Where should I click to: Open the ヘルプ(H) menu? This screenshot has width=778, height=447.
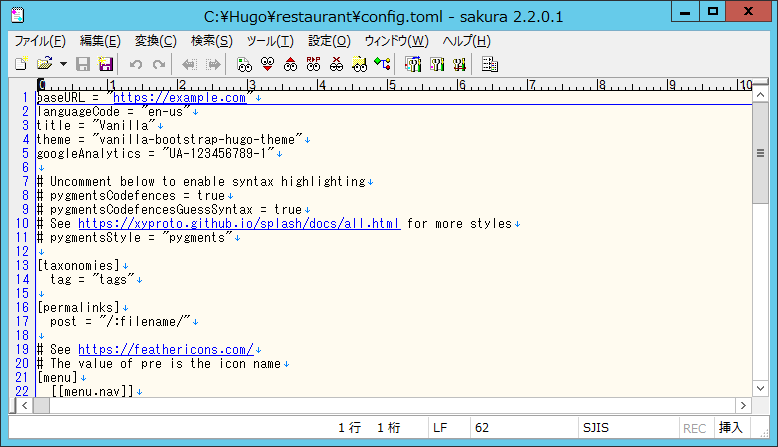[x=466, y=41]
